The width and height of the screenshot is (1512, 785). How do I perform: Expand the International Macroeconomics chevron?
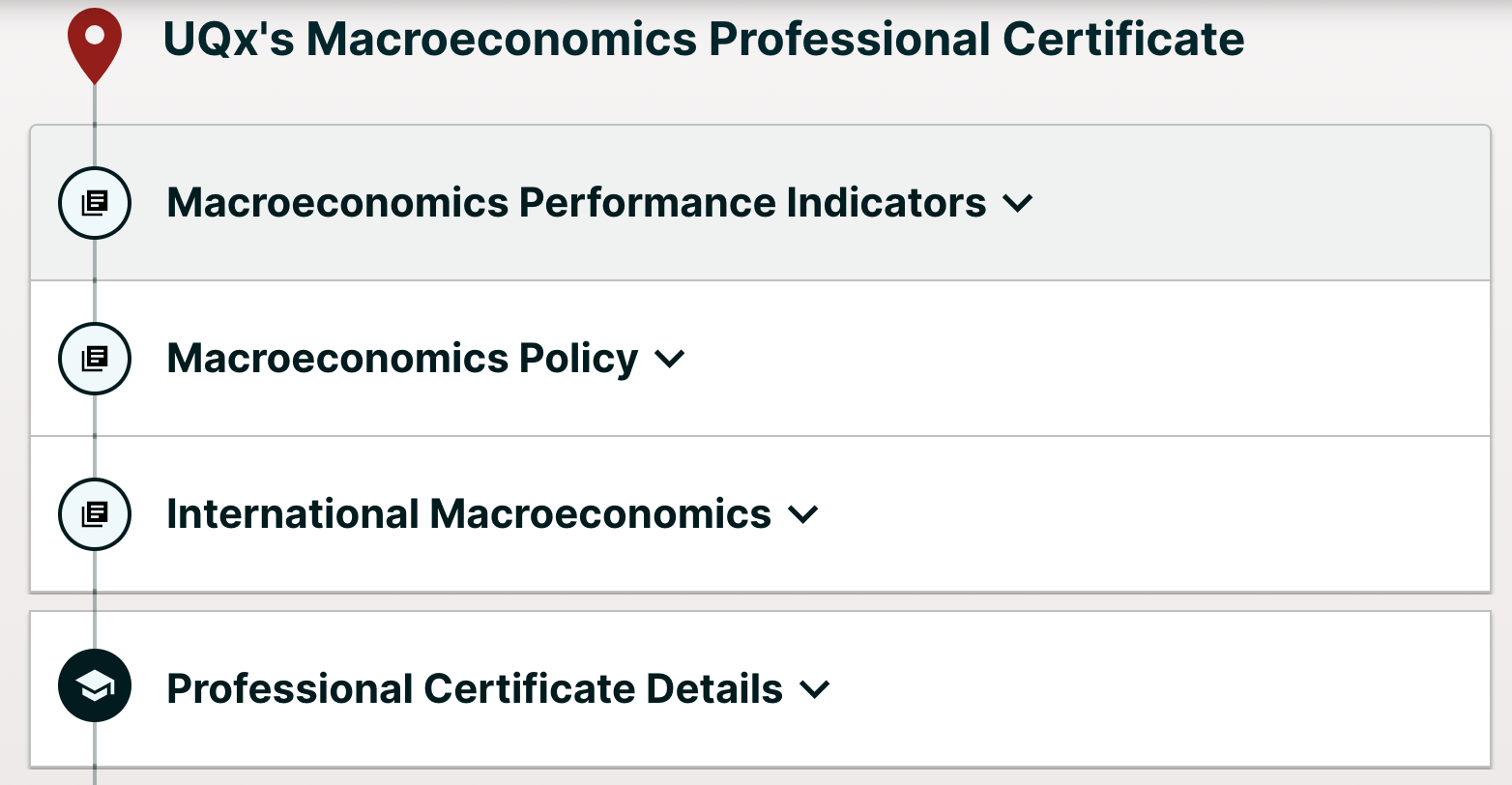click(803, 515)
